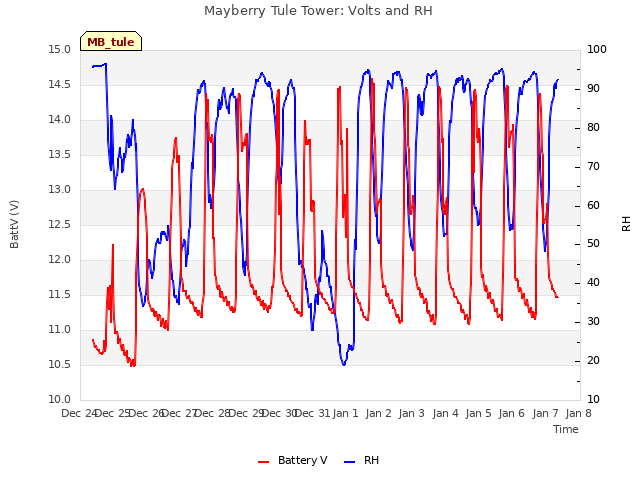Select the 12.0 tick on BattV axis
Image resolution: width=640 pixels, height=480 pixels.
tap(60, 260)
